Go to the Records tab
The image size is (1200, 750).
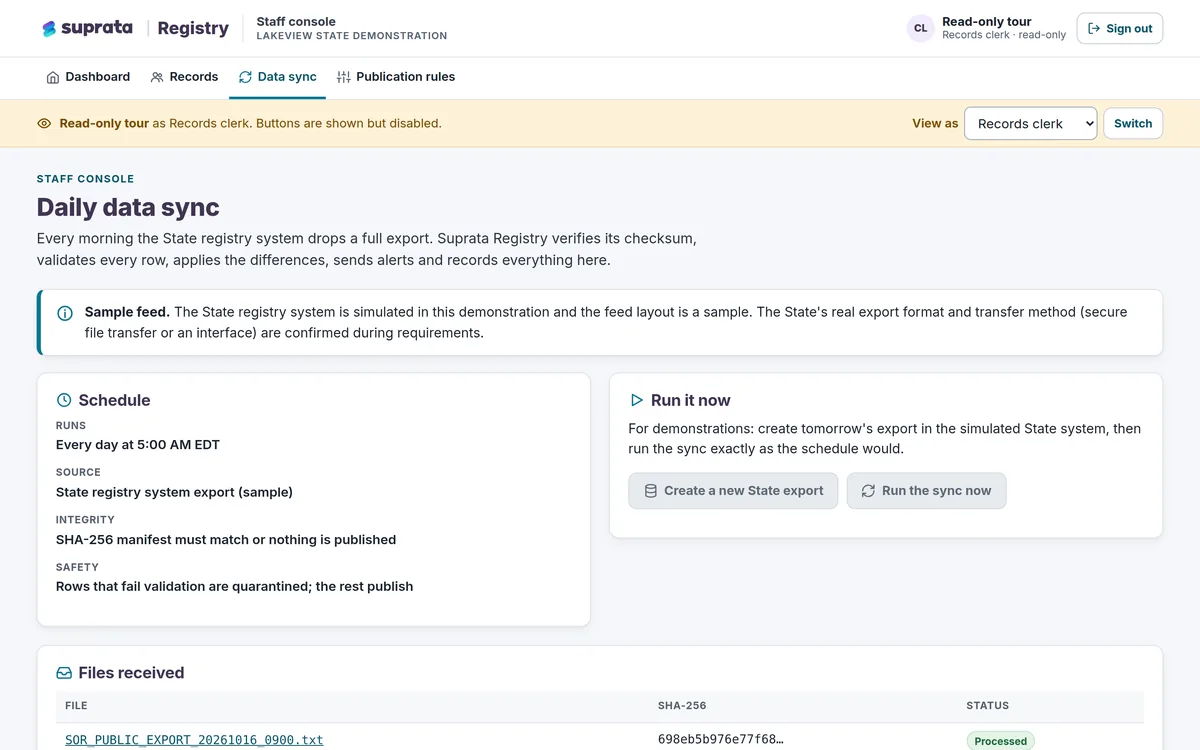pos(184,77)
